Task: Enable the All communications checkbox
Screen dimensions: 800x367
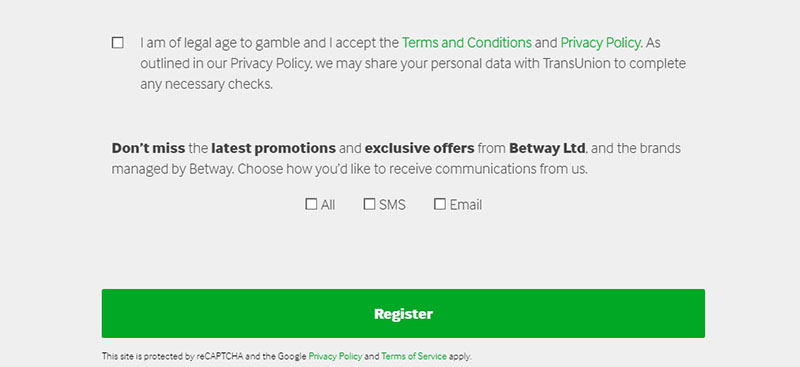Action: click(311, 204)
